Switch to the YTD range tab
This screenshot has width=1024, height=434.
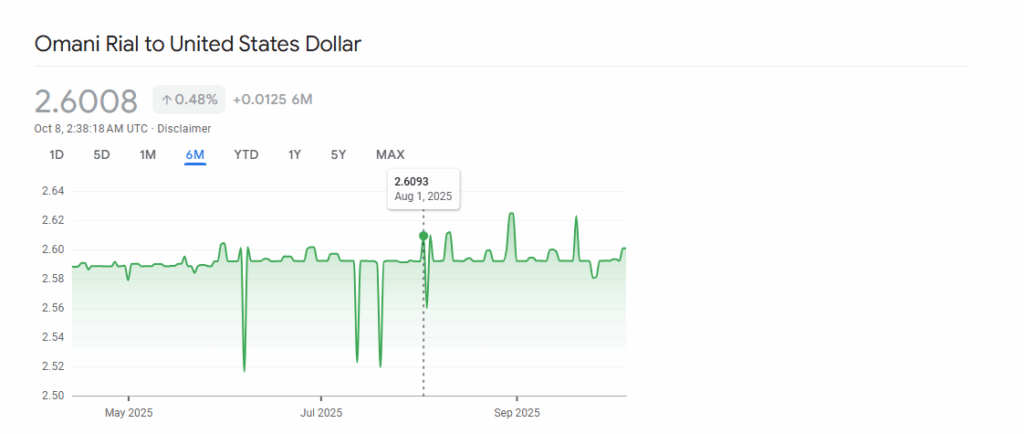click(246, 154)
